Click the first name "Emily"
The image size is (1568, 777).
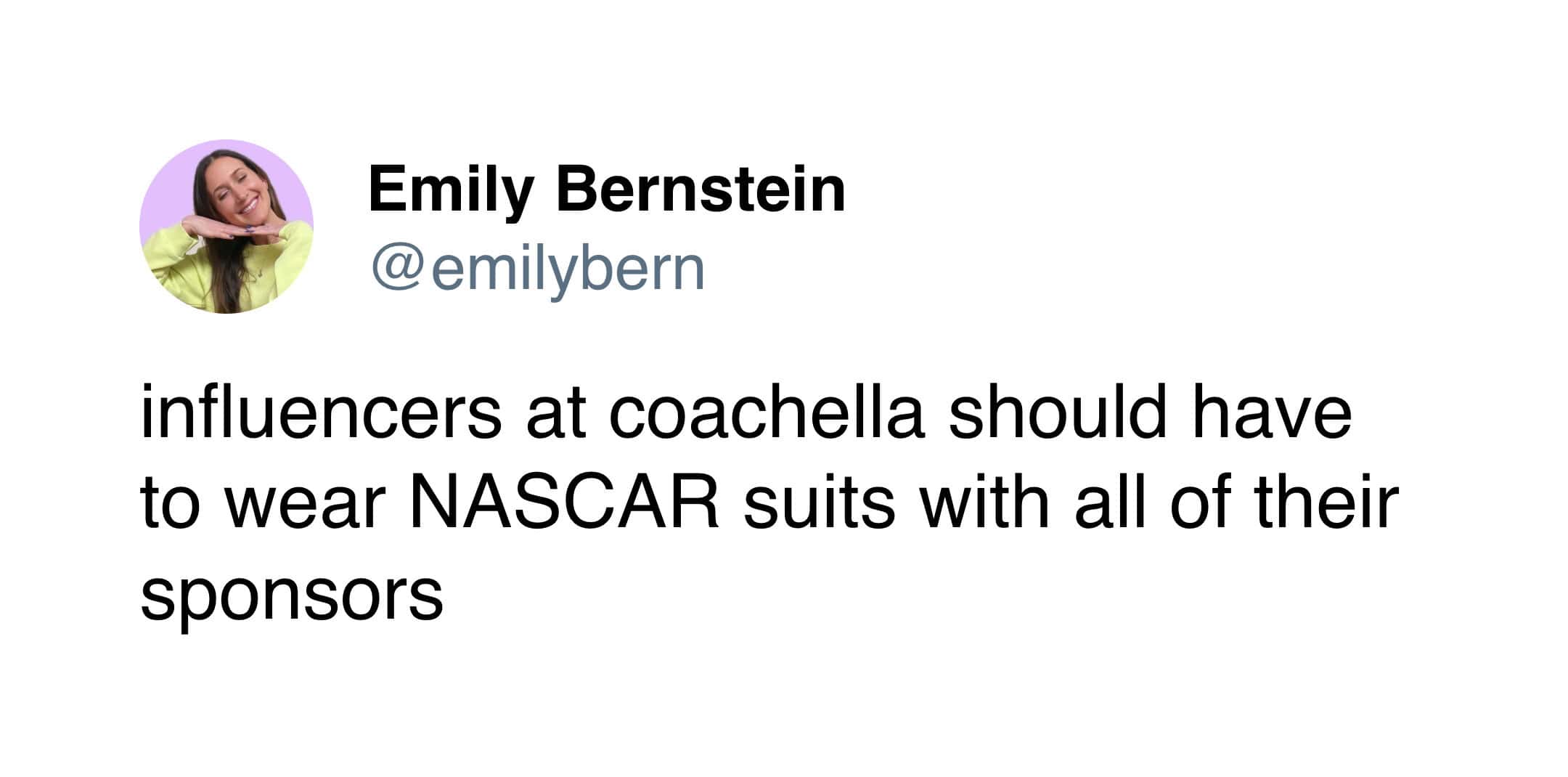(450, 190)
